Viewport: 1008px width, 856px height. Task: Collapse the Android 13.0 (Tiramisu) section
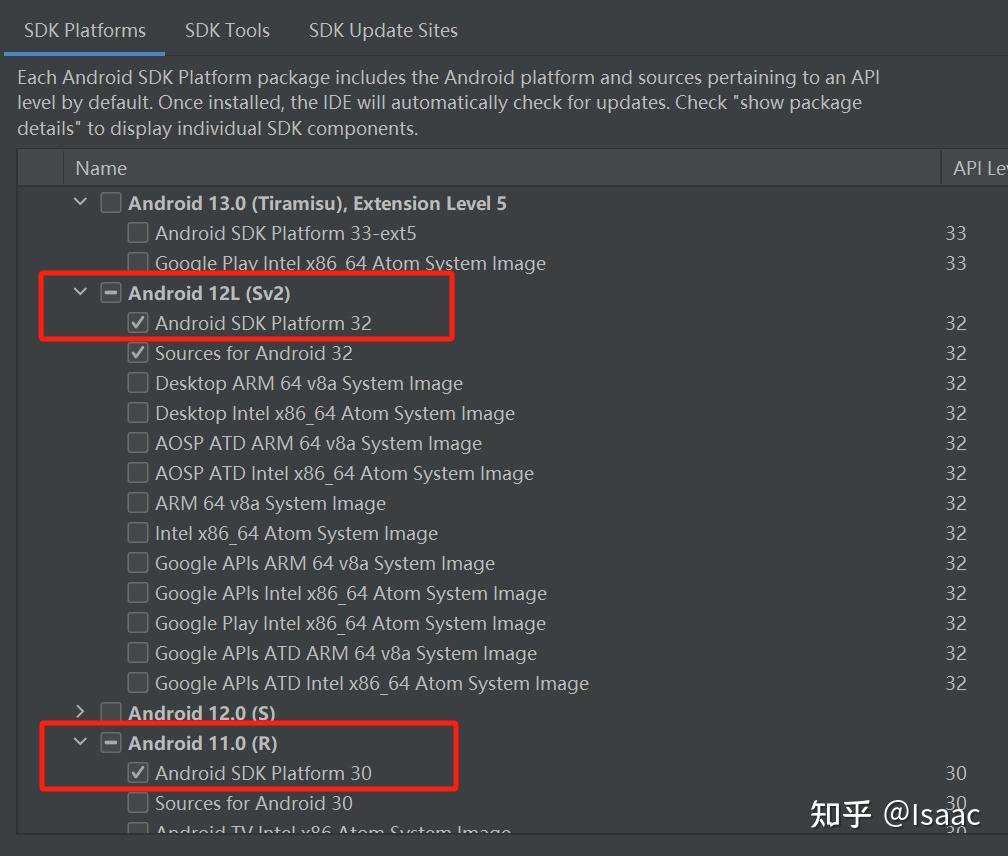(x=80, y=202)
